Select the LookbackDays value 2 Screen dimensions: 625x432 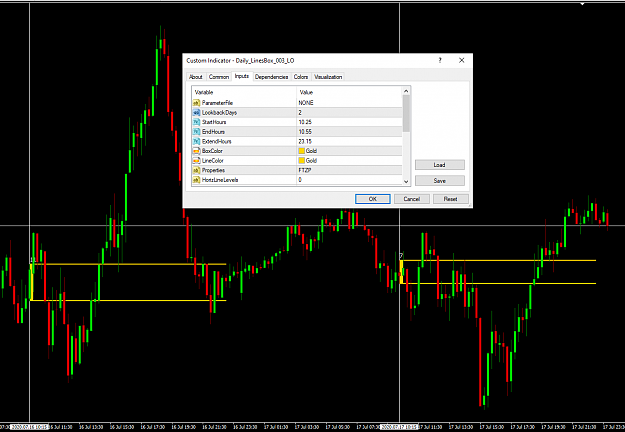pos(300,112)
